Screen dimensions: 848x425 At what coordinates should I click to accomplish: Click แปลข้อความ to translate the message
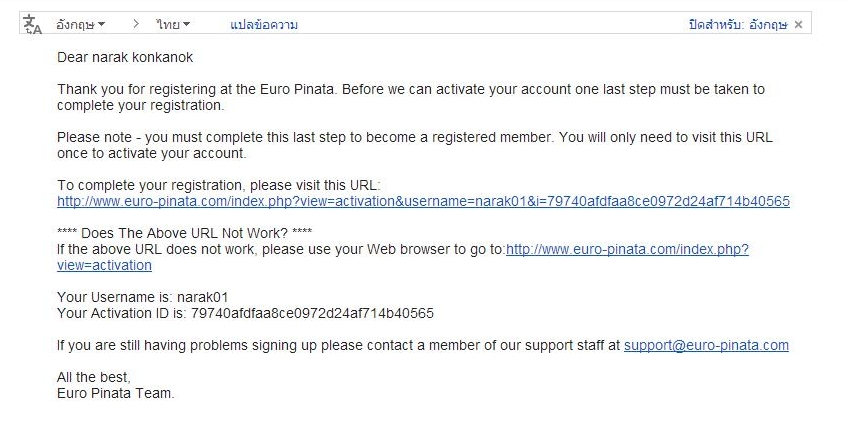[x=264, y=24]
